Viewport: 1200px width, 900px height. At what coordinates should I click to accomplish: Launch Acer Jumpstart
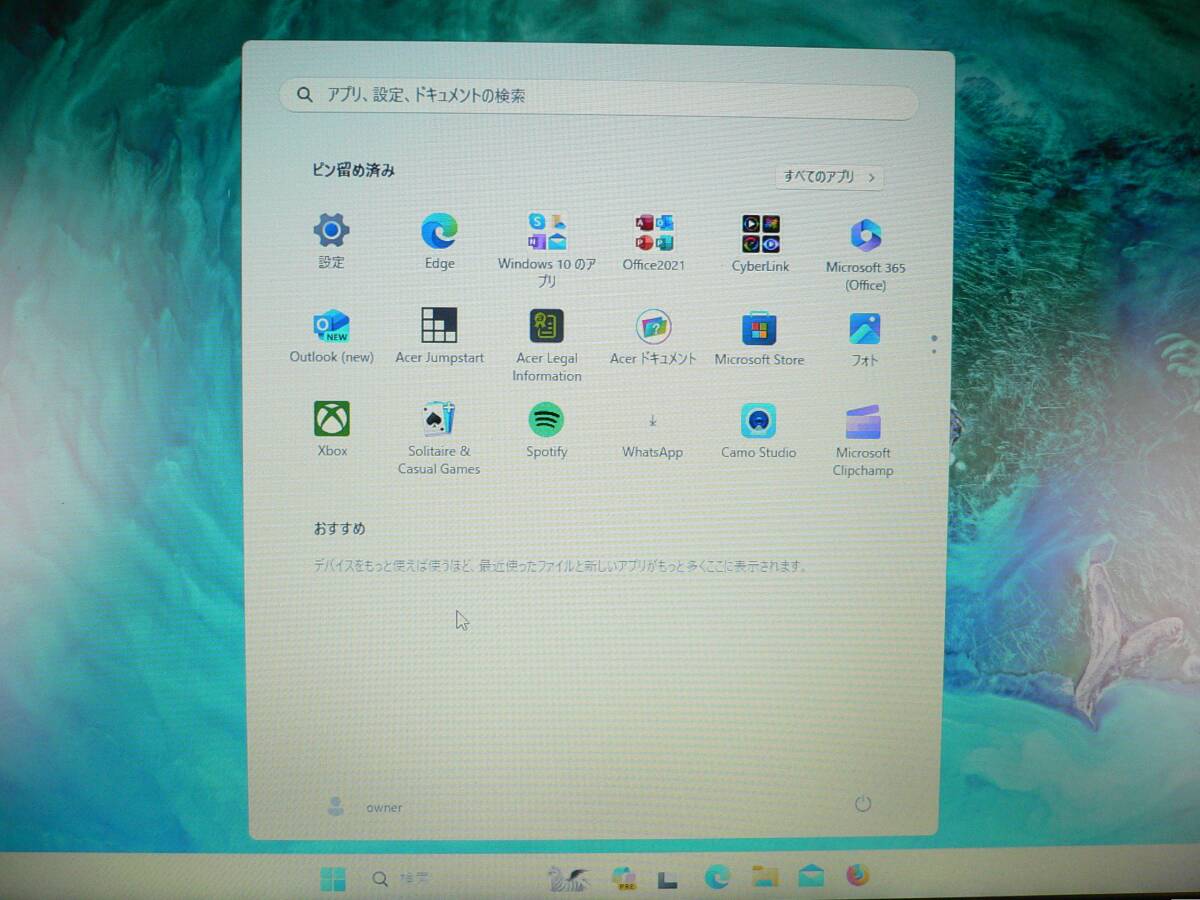coord(439,336)
